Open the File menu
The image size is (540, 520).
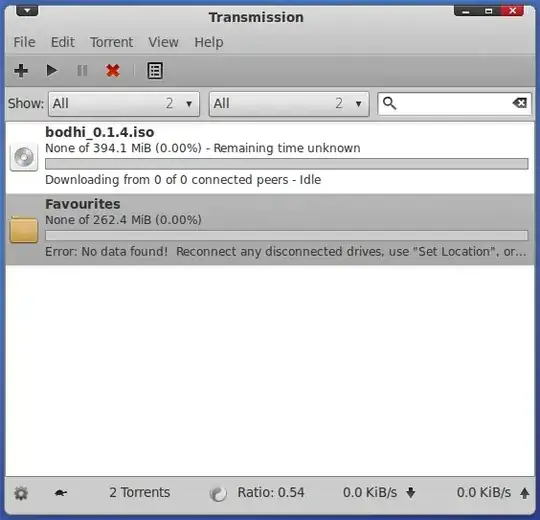24,42
